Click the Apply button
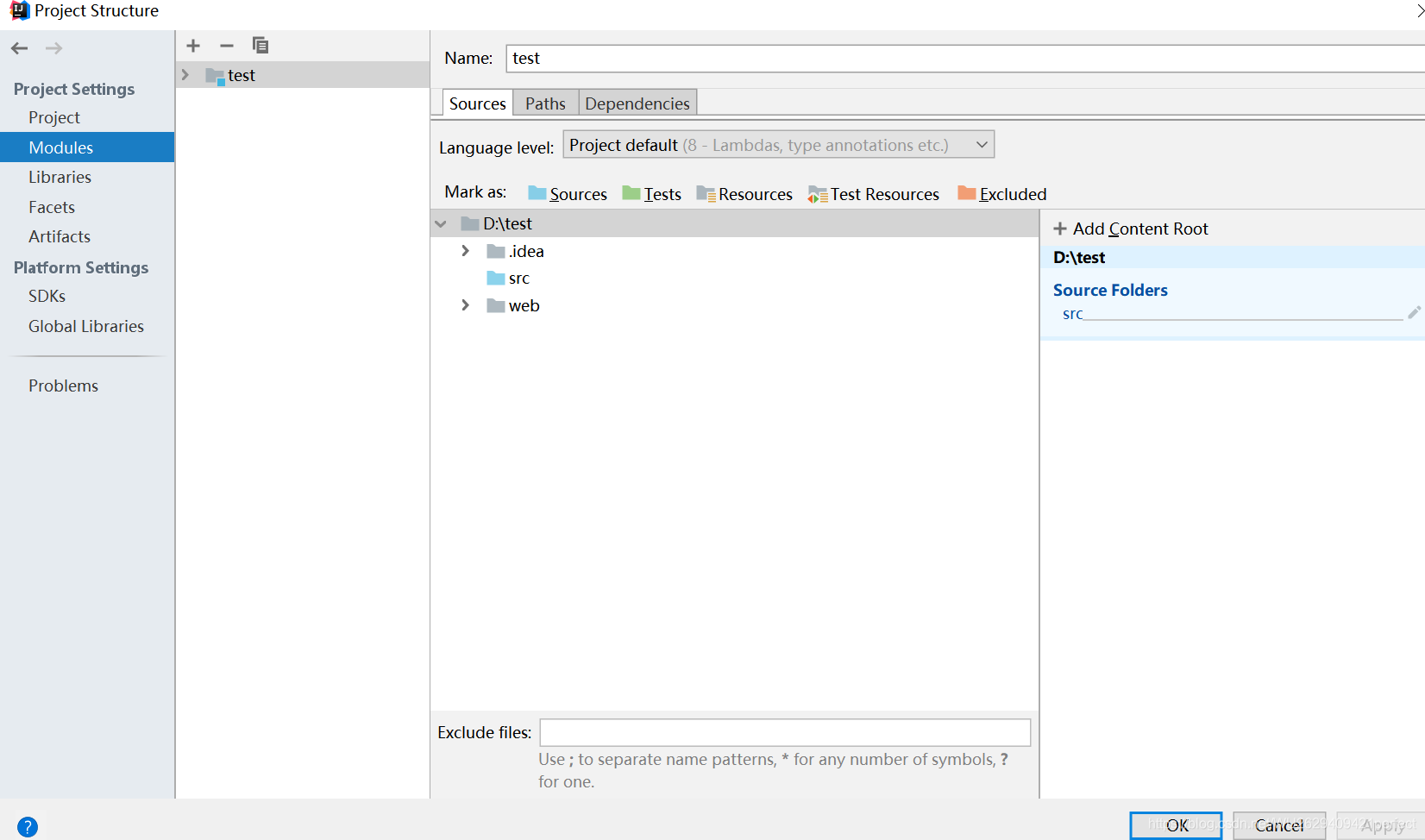 (1383, 825)
